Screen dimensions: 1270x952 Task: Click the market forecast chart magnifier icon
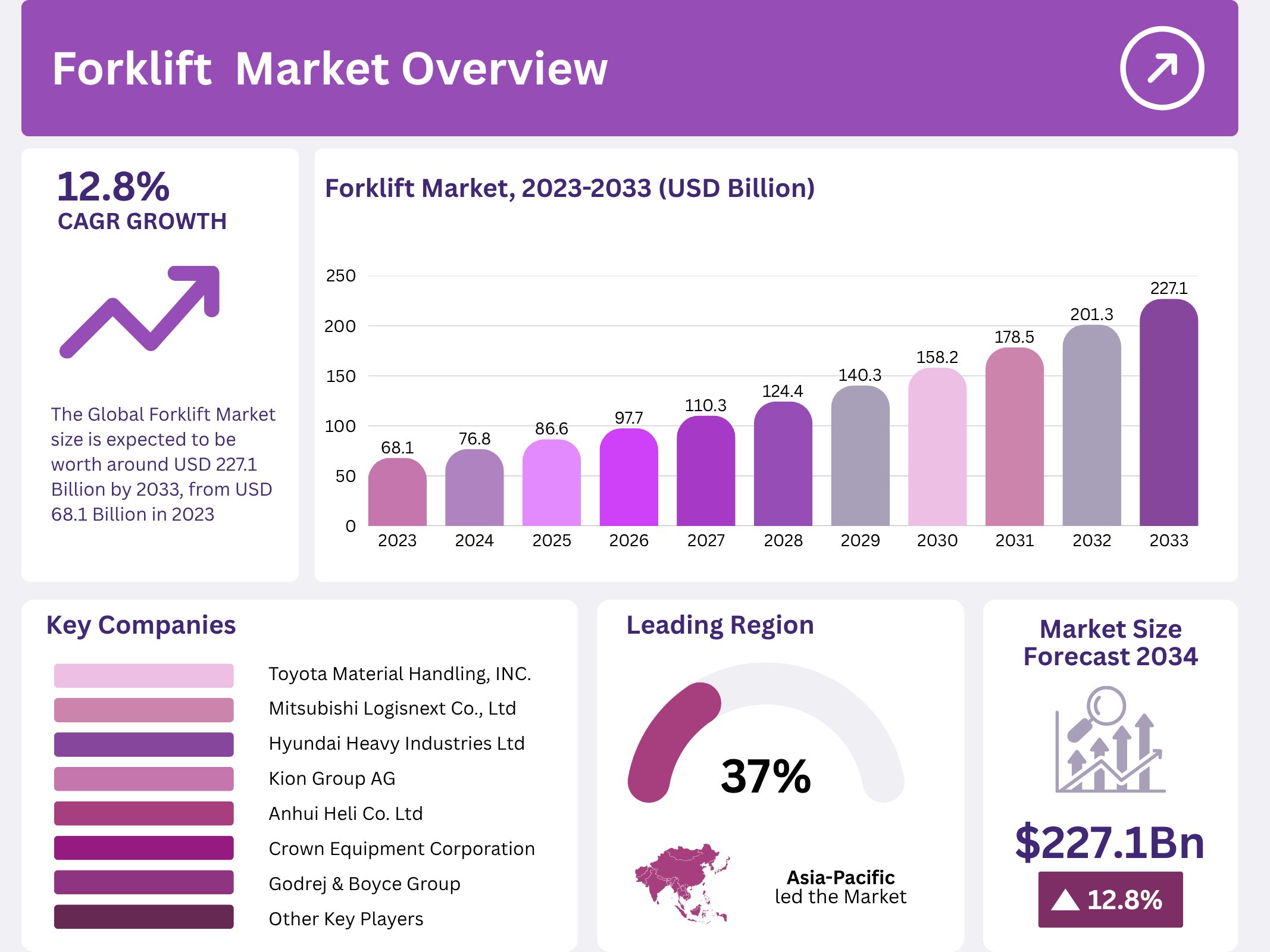tap(1110, 740)
